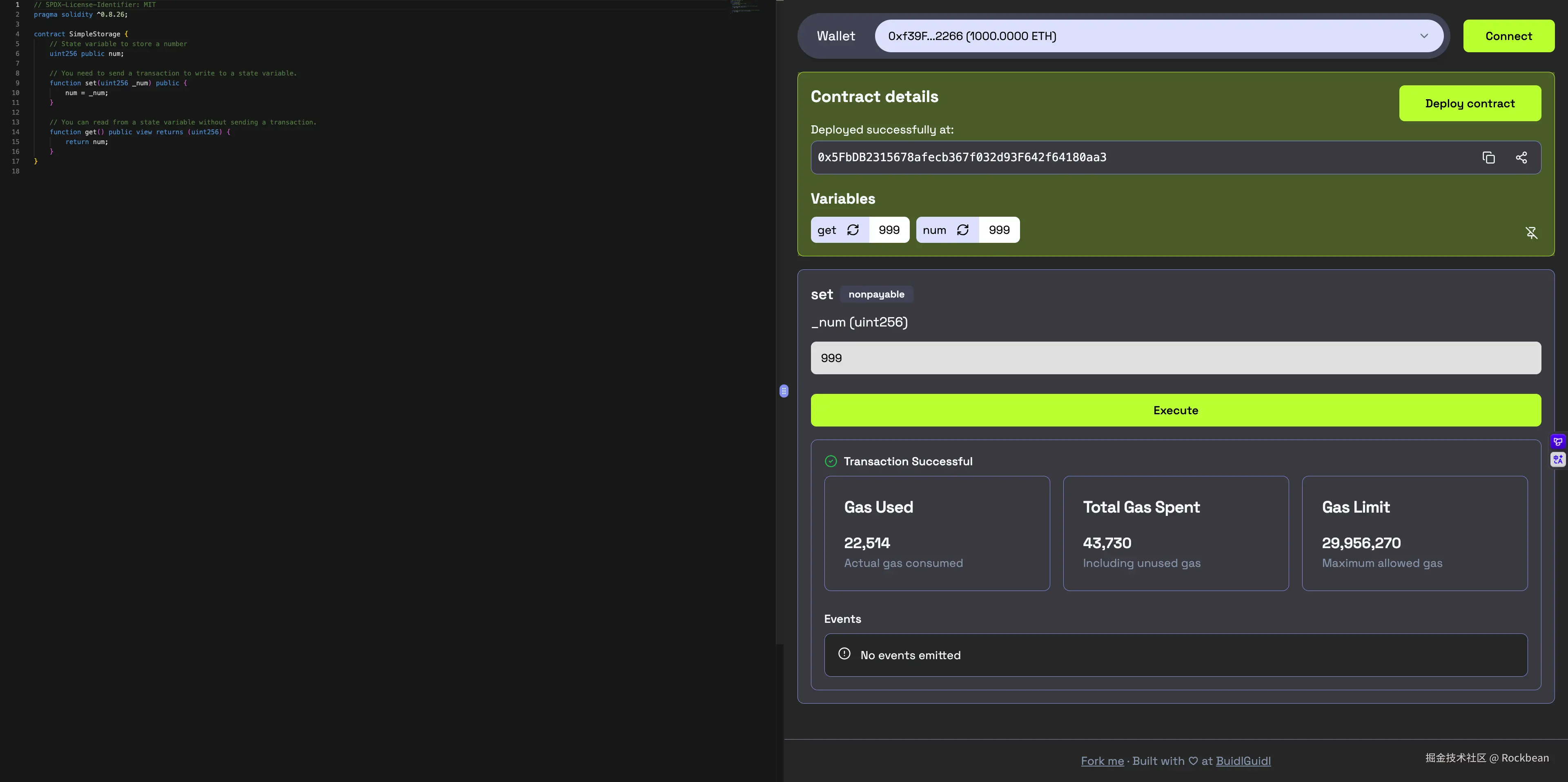Click the Chinese-English translate floating icon
This screenshot has width=1568, height=782.
click(x=1558, y=460)
